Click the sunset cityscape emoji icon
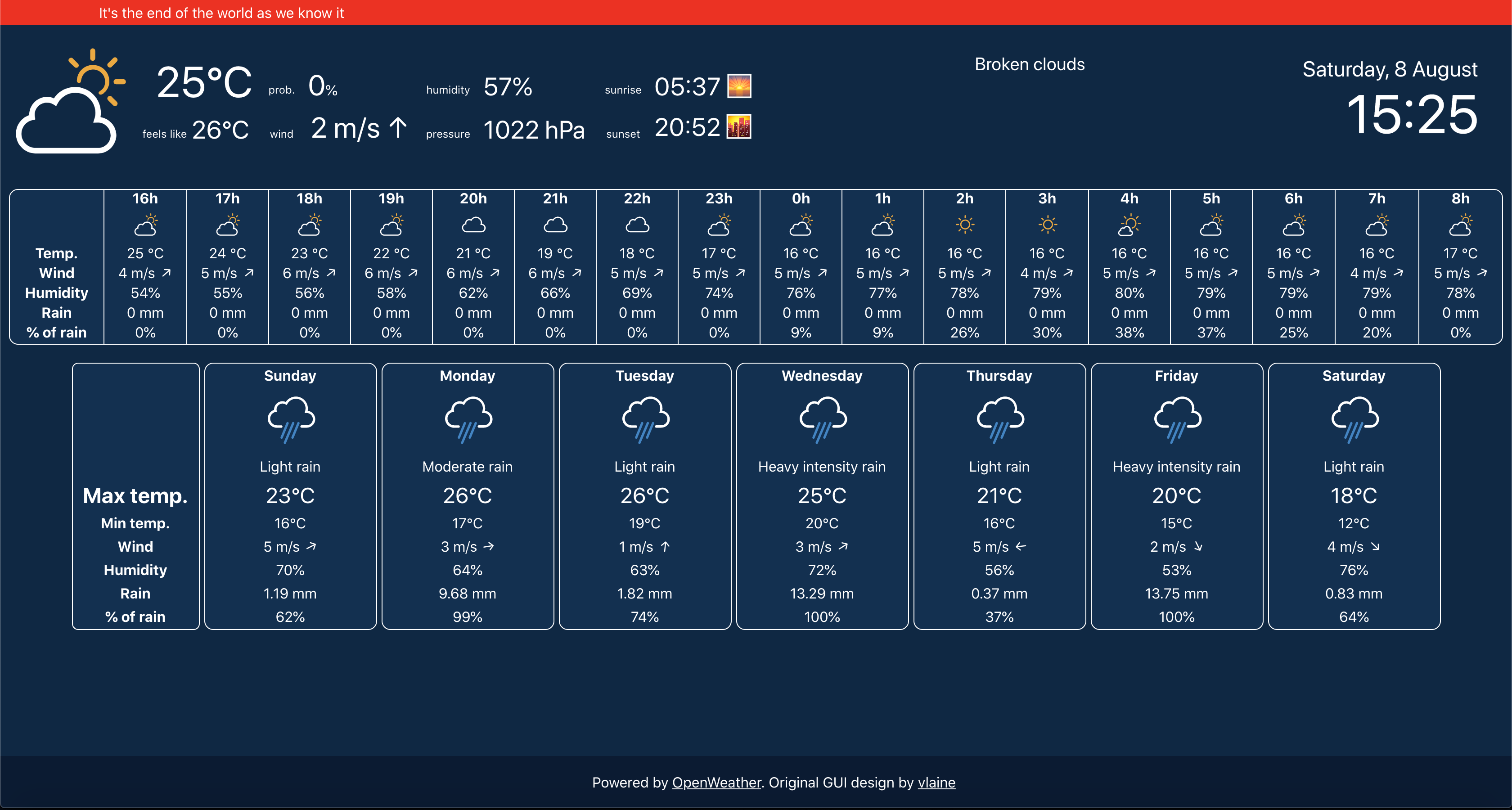Image resolution: width=1512 pixels, height=810 pixels. [739, 127]
